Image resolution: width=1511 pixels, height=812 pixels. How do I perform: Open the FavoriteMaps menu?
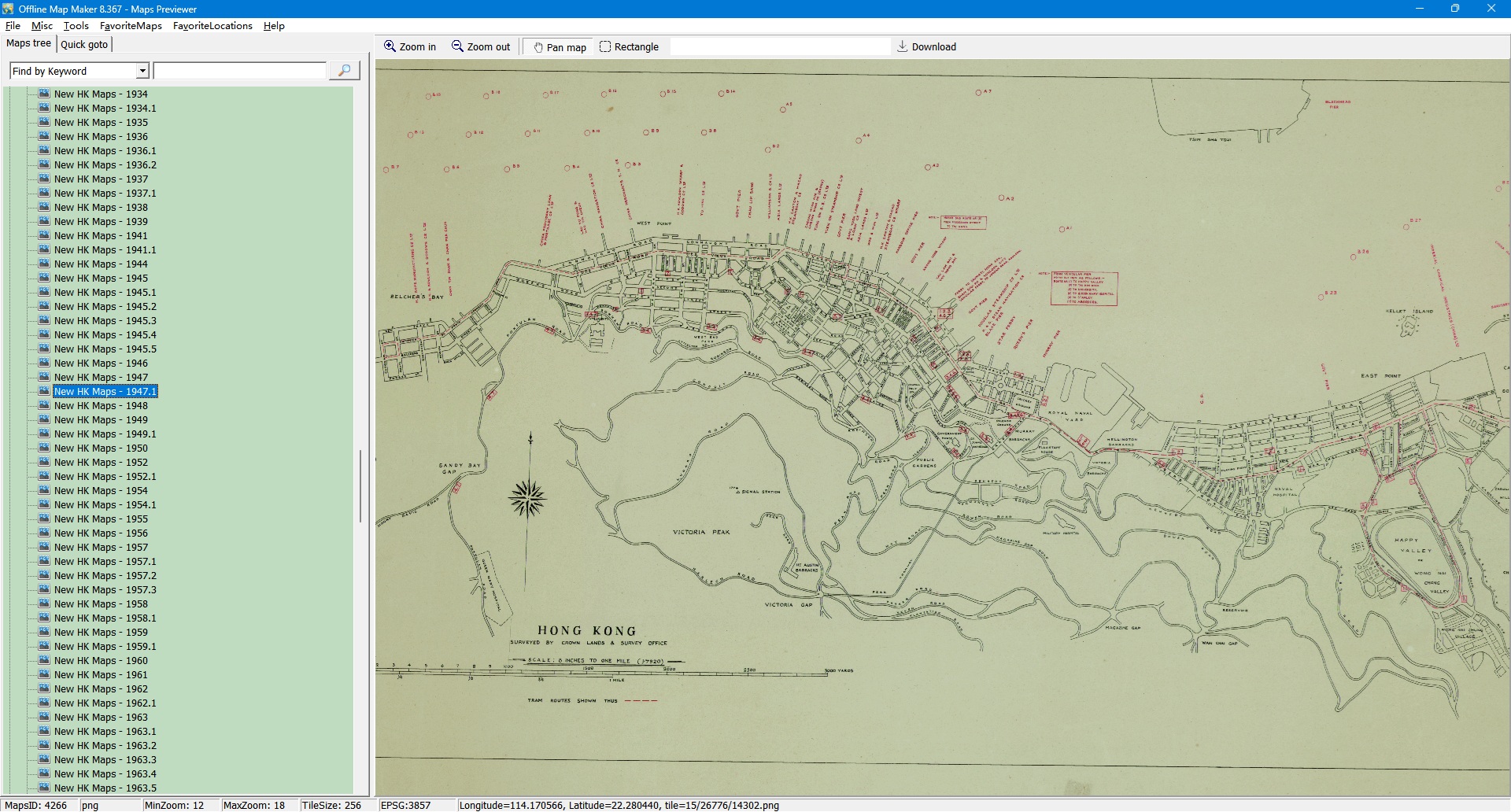(x=131, y=26)
